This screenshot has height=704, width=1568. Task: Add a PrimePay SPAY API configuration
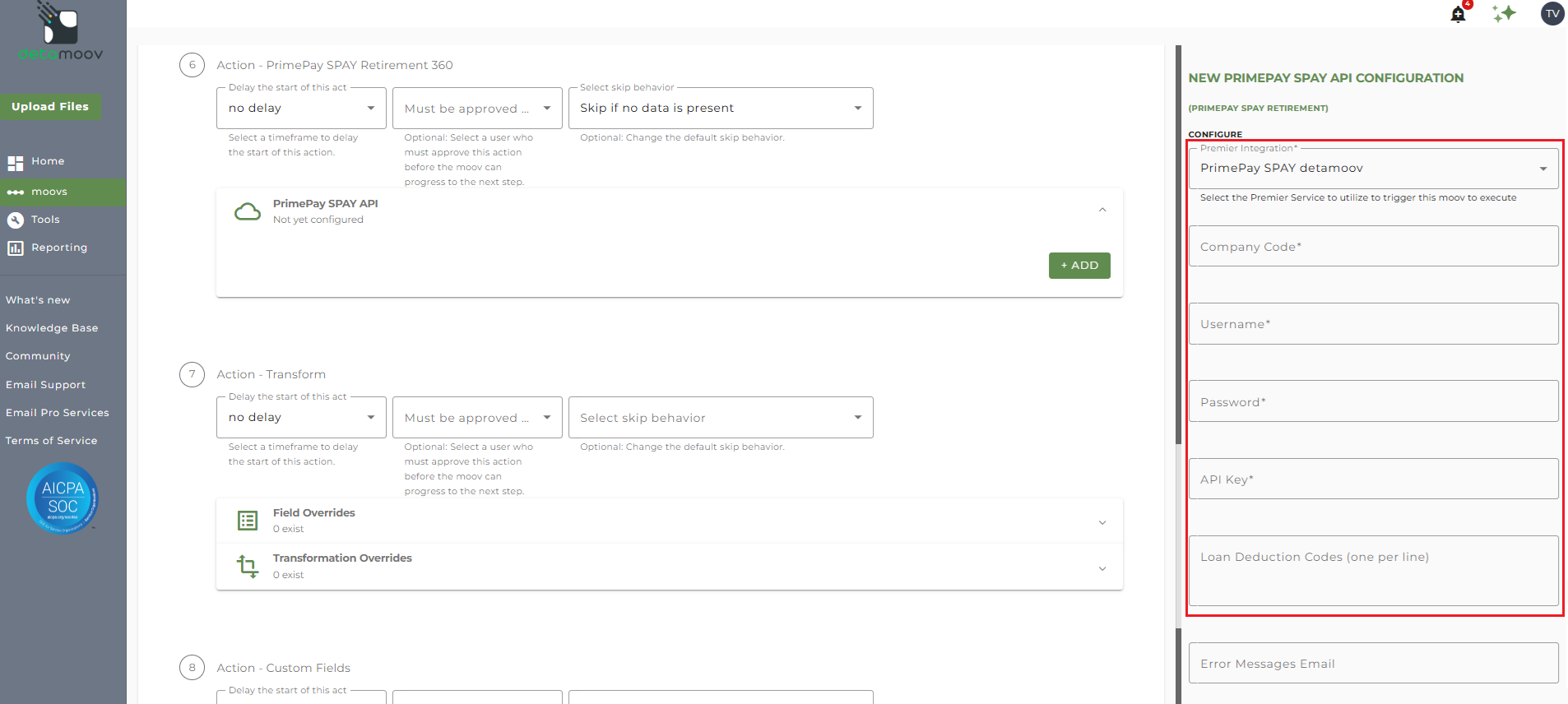(x=1079, y=266)
